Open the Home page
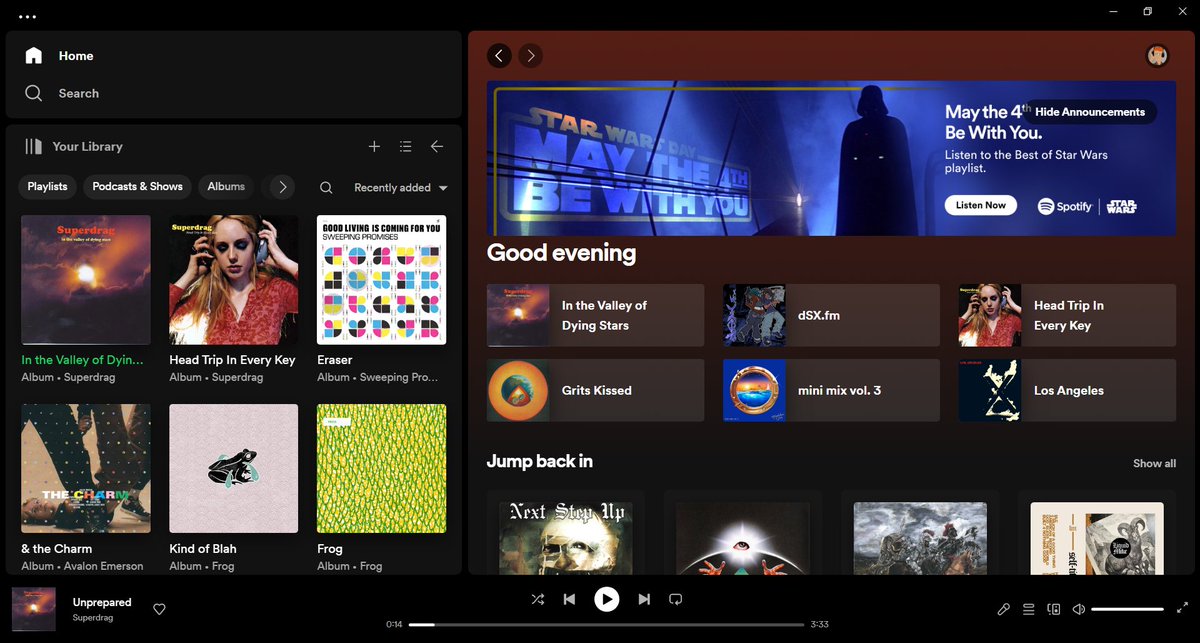 (59, 56)
